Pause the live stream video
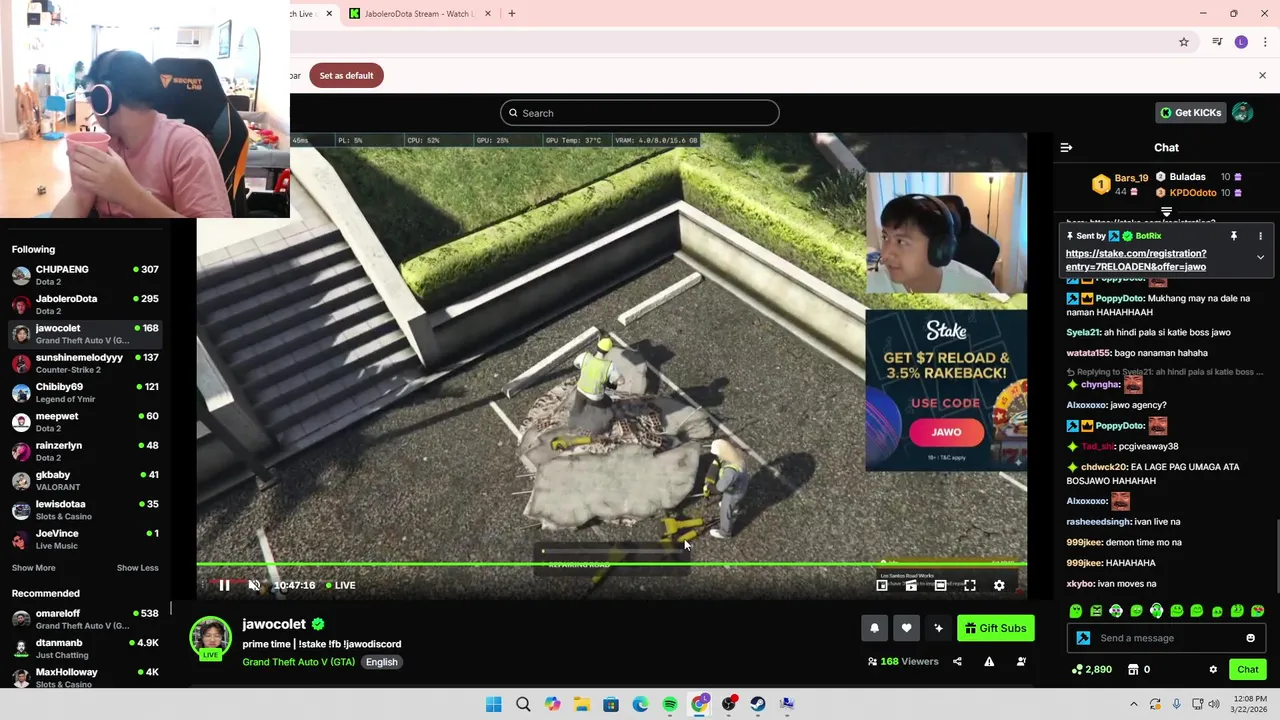 [x=224, y=585]
